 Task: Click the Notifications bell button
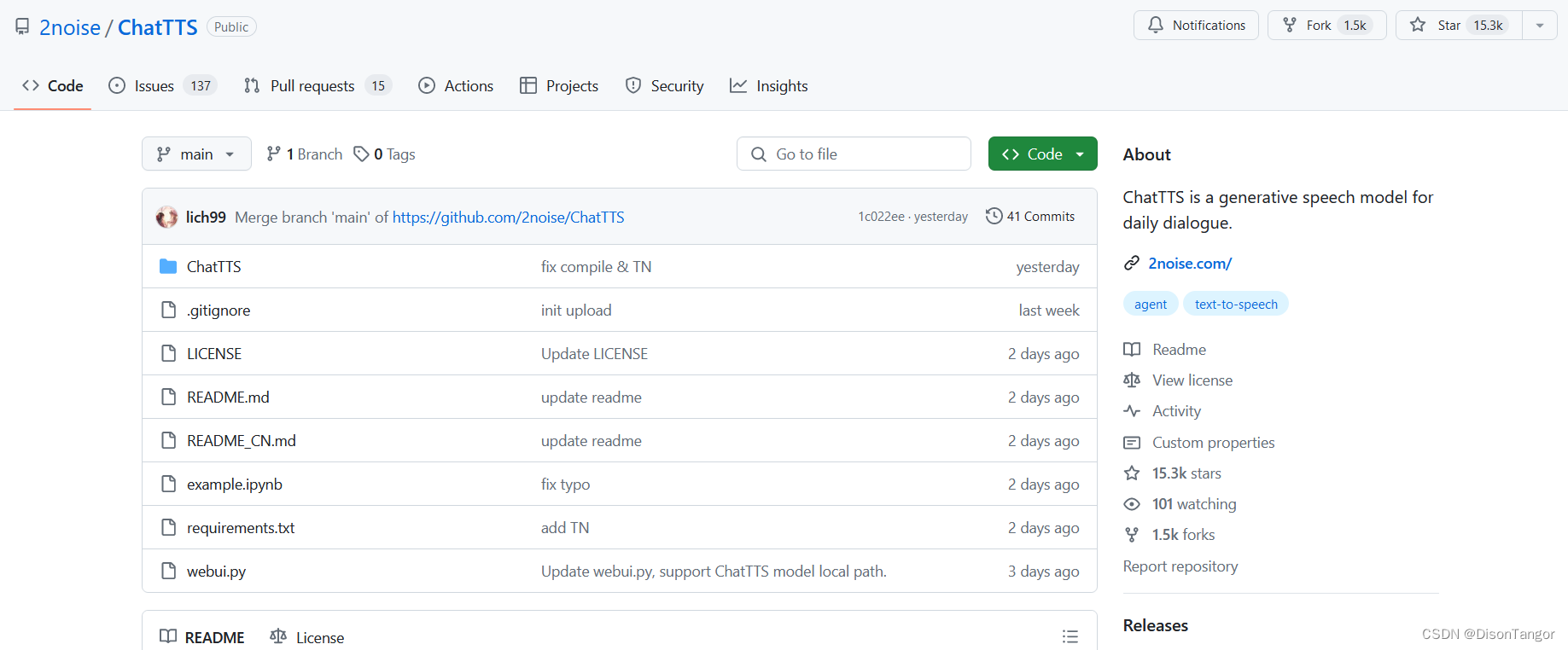[1196, 26]
